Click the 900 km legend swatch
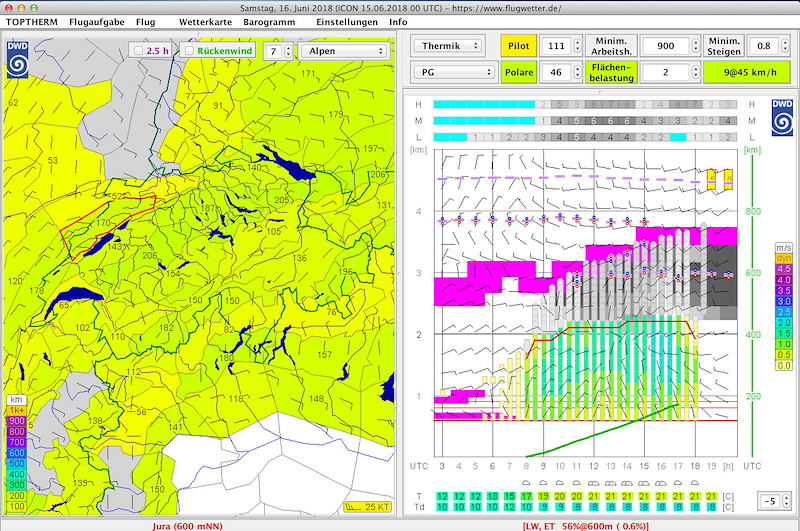 [16, 421]
